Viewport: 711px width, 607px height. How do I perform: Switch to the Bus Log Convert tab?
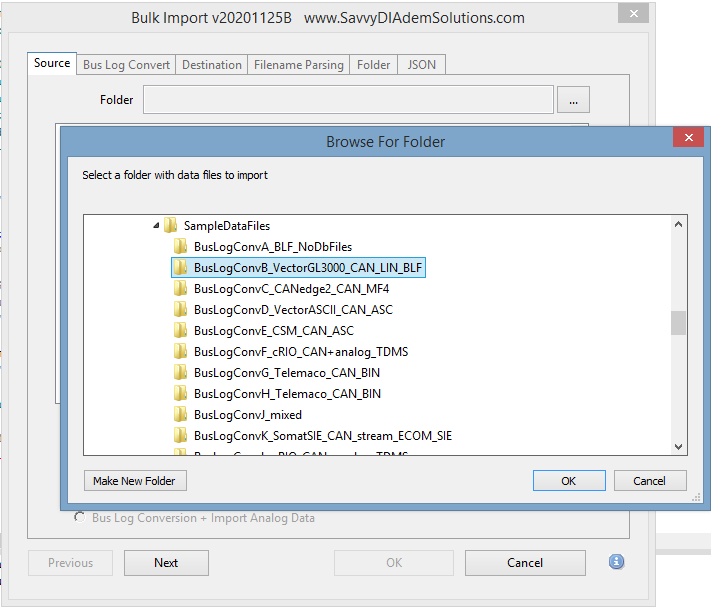pos(126,65)
